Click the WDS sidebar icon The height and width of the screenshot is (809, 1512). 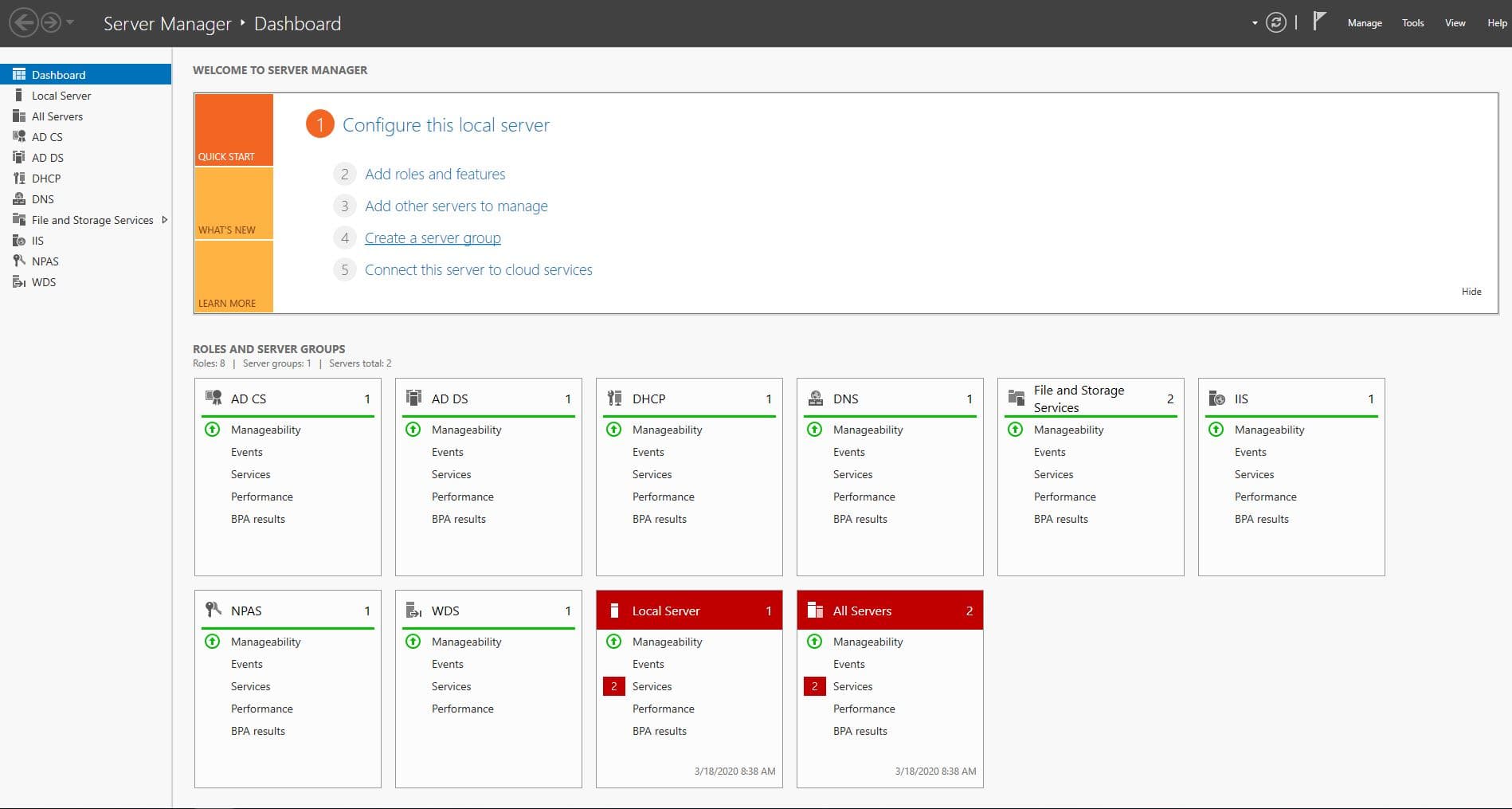click(x=19, y=281)
